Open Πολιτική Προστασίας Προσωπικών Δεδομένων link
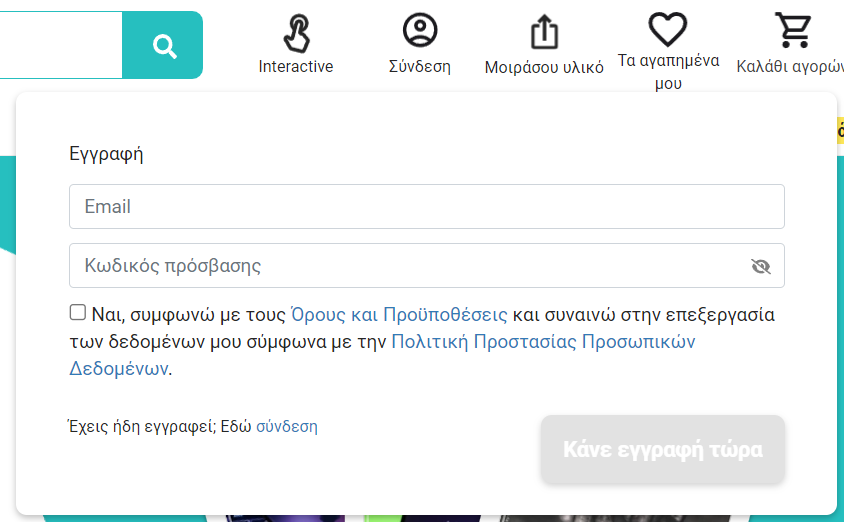Image resolution: width=844 pixels, height=522 pixels. [x=543, y=342]
